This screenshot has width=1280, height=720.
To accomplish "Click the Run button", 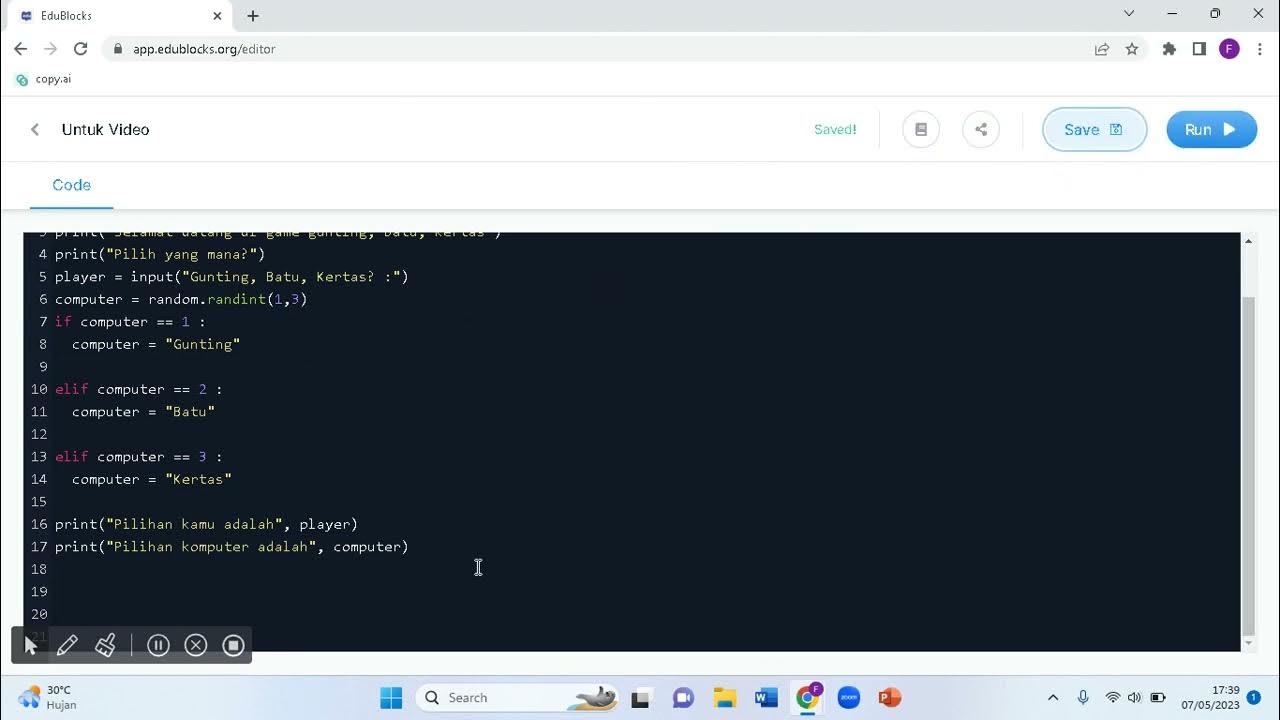I will point(1211,129).
